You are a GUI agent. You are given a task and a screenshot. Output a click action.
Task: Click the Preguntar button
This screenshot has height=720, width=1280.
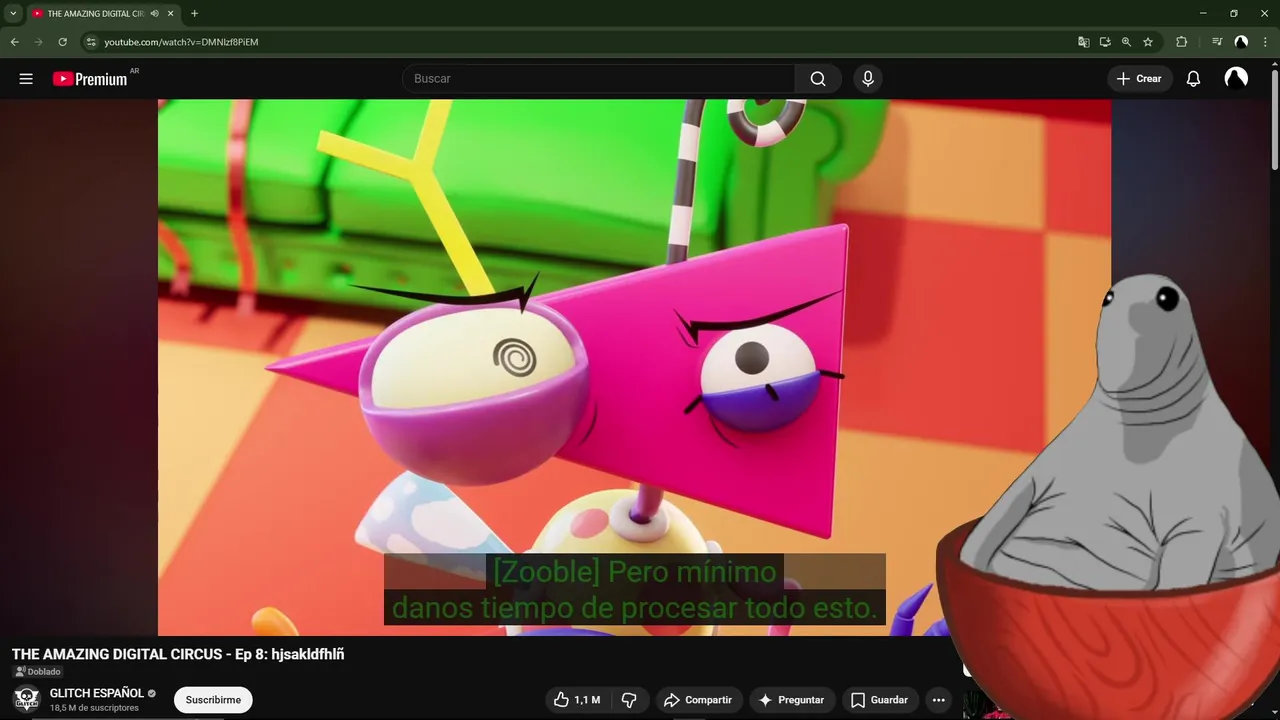tap(792, 700)
